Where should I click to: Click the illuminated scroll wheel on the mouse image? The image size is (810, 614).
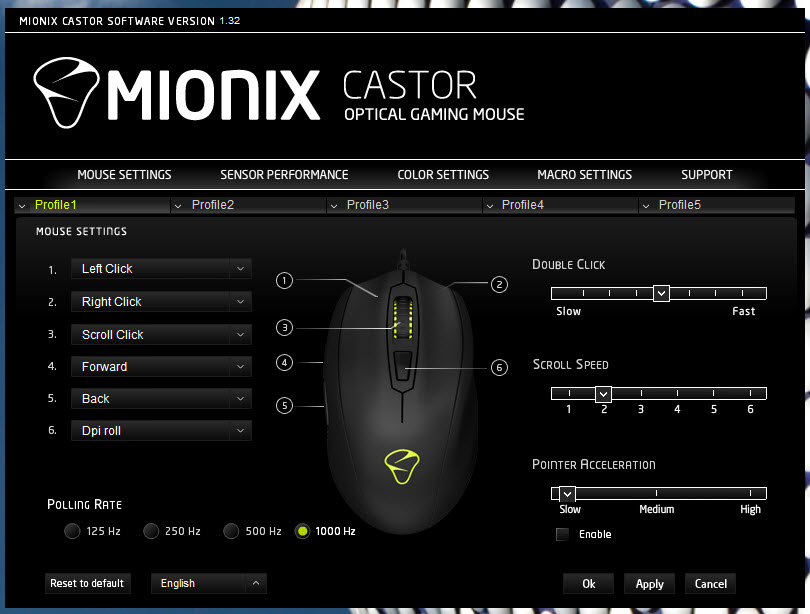click(403, 319)
